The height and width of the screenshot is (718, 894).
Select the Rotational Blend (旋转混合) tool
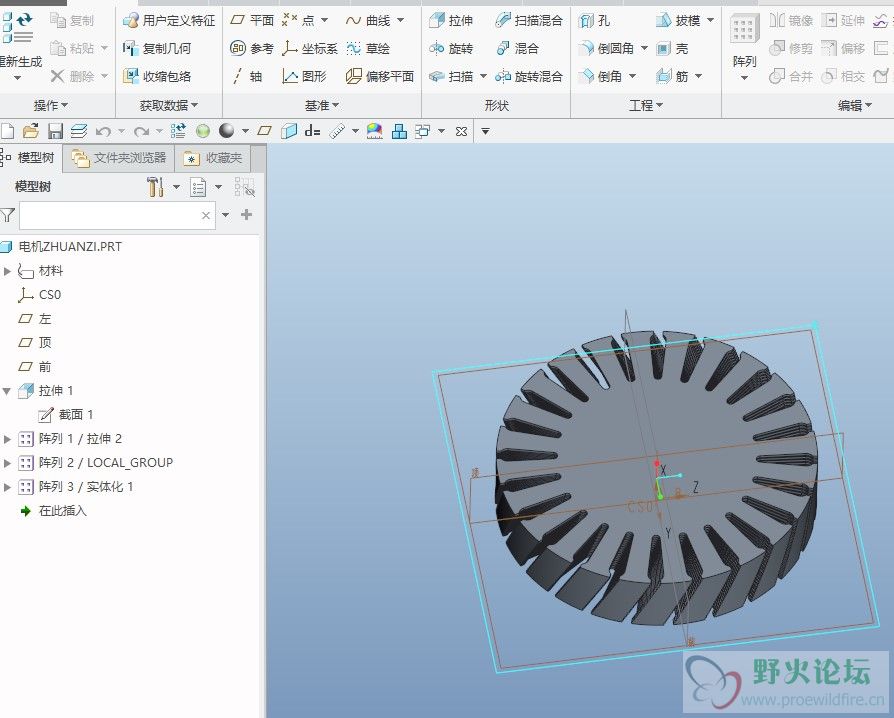coord(529,76)
